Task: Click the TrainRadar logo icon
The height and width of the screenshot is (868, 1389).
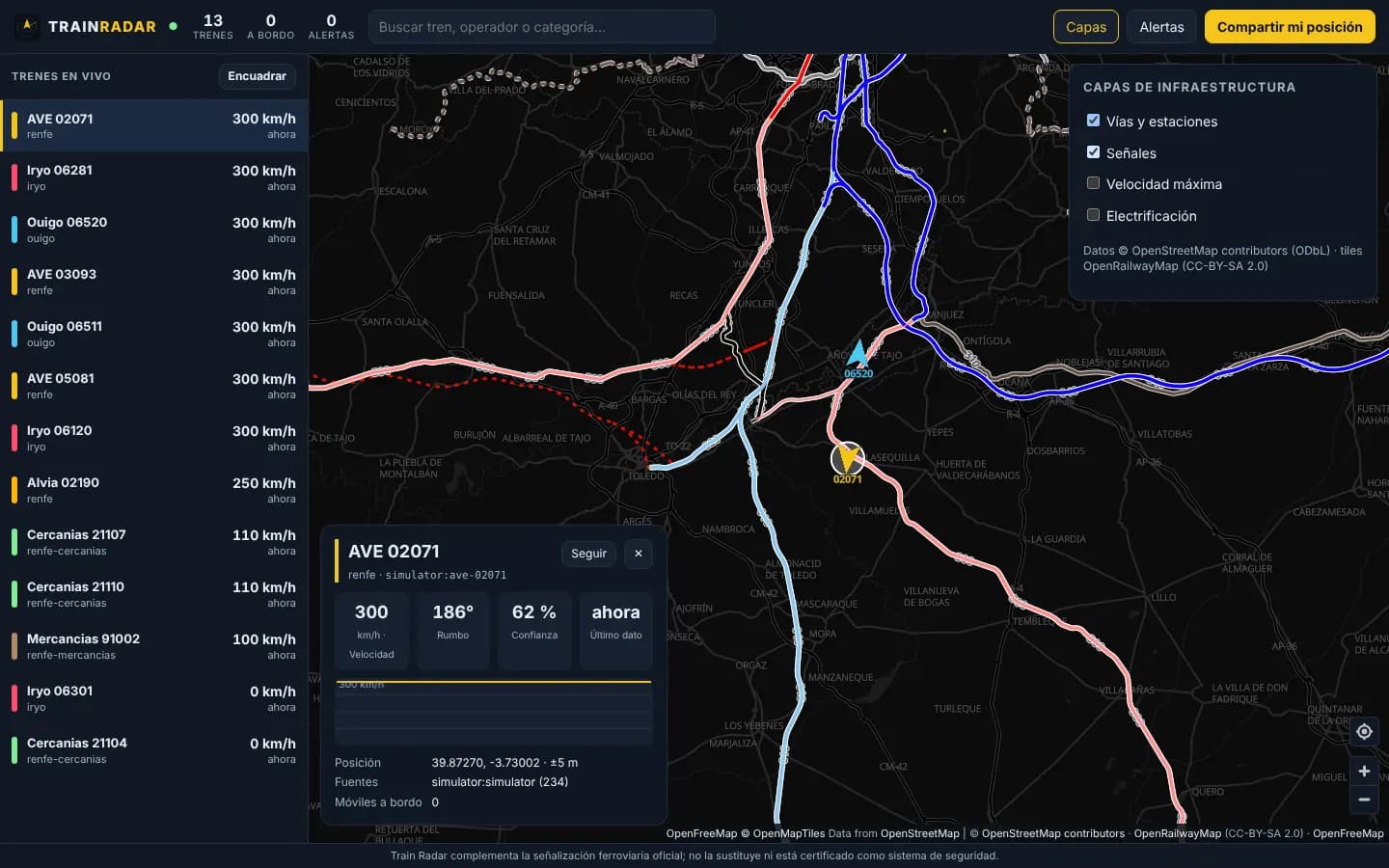Action: click(x=28, y=26)
